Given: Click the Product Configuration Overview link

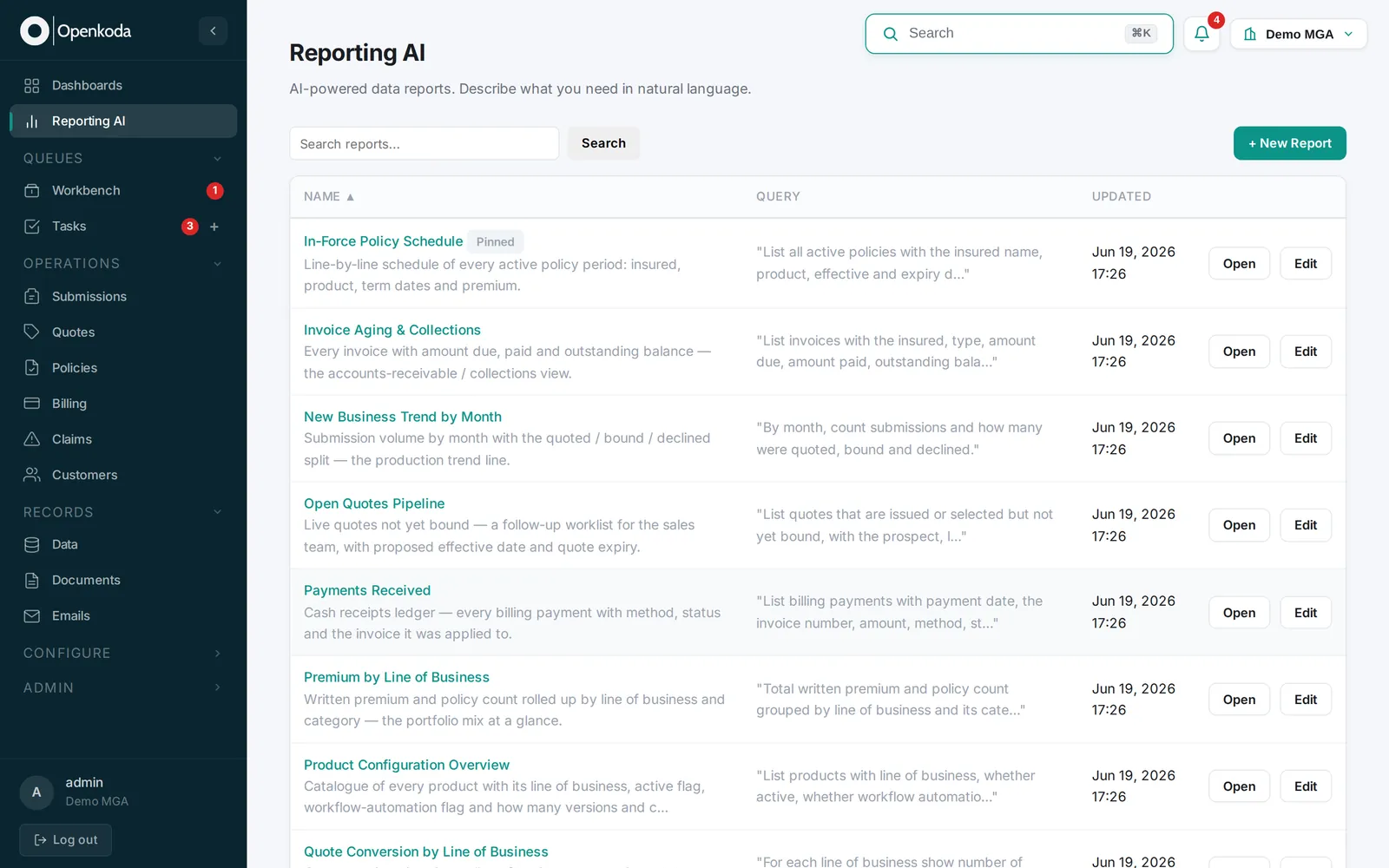Looking at the screenshot, I should coord(406,765).
